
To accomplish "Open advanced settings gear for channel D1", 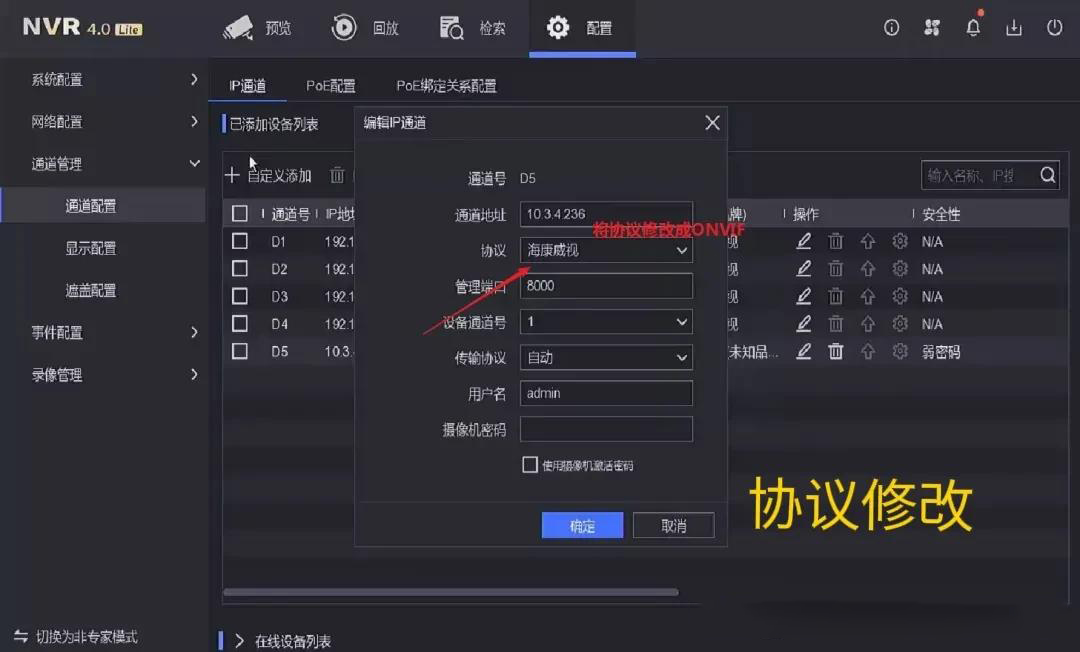I will [900, 241].
